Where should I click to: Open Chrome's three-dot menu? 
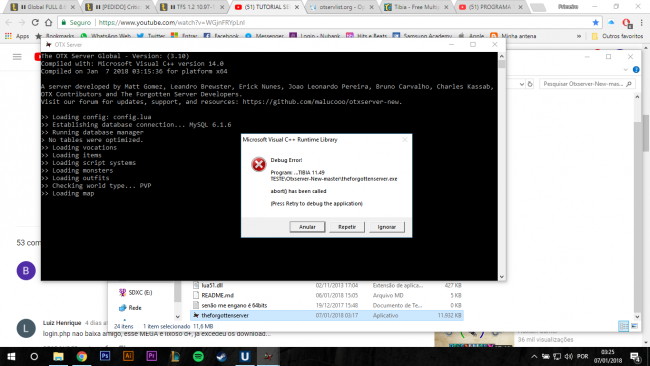[642, 22]
